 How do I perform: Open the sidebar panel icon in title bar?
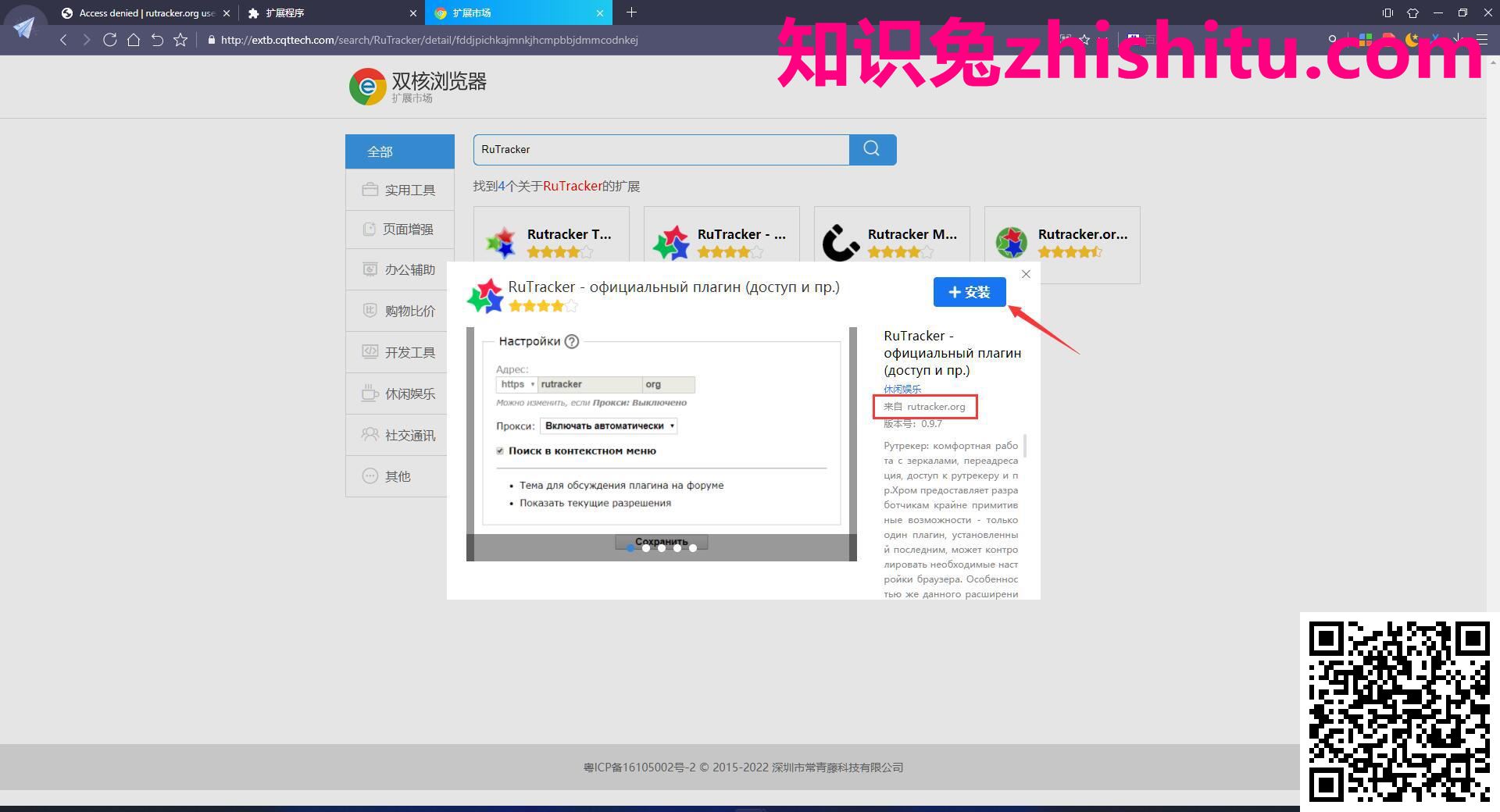click(x=1387, y=12)
